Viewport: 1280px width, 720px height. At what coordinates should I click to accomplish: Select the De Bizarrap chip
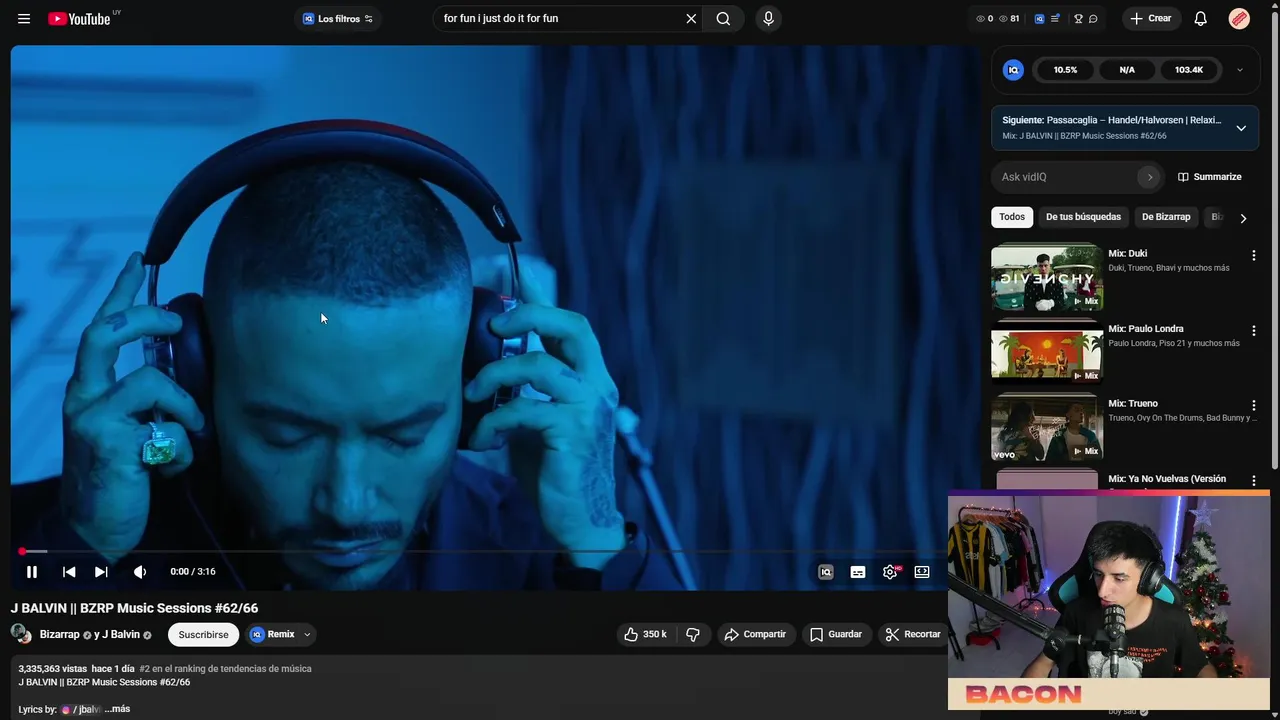(1166, 217)
